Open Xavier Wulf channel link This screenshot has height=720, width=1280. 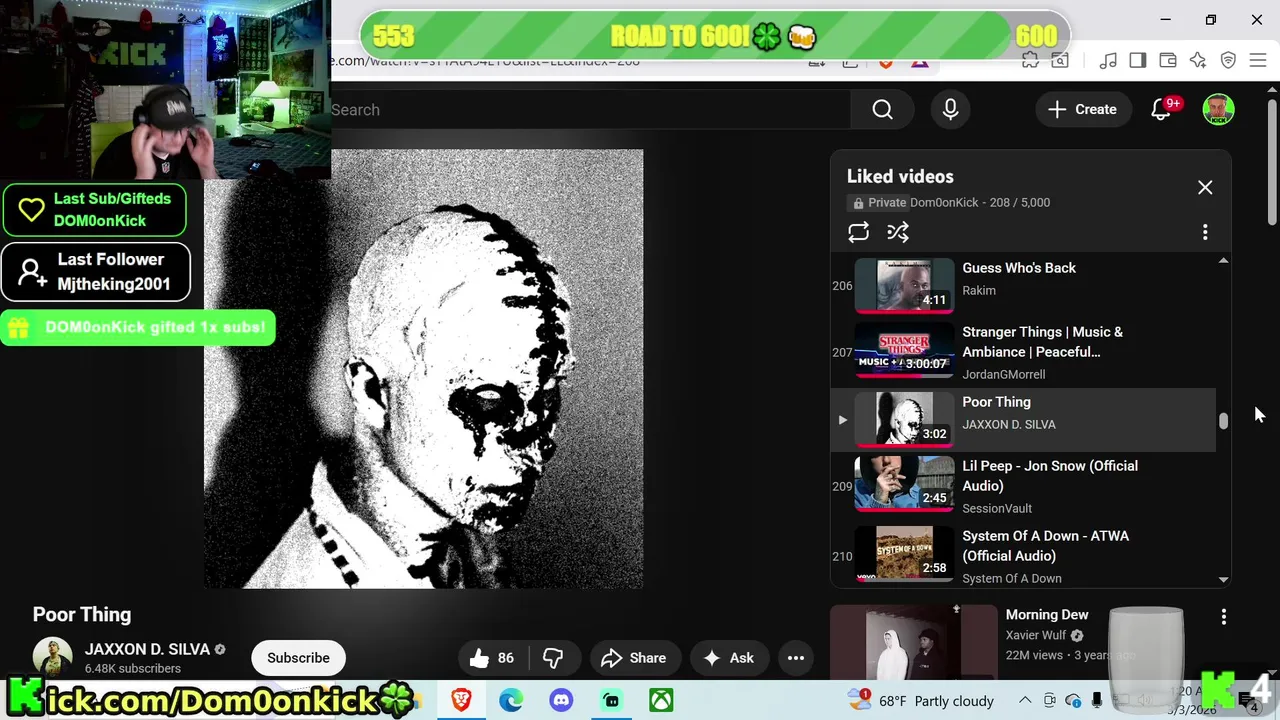(1037, 635)
